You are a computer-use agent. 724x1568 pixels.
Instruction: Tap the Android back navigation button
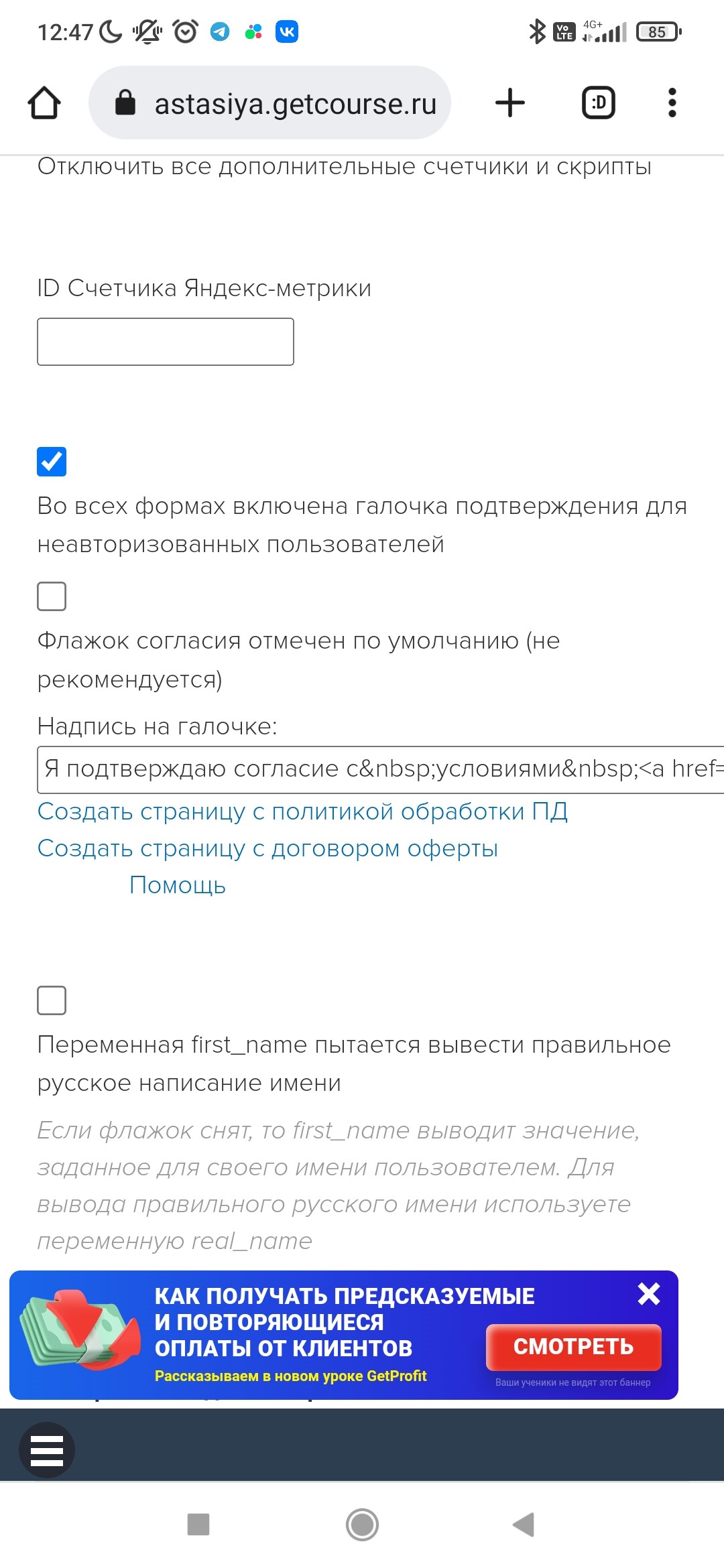[x=524, y=1524]
